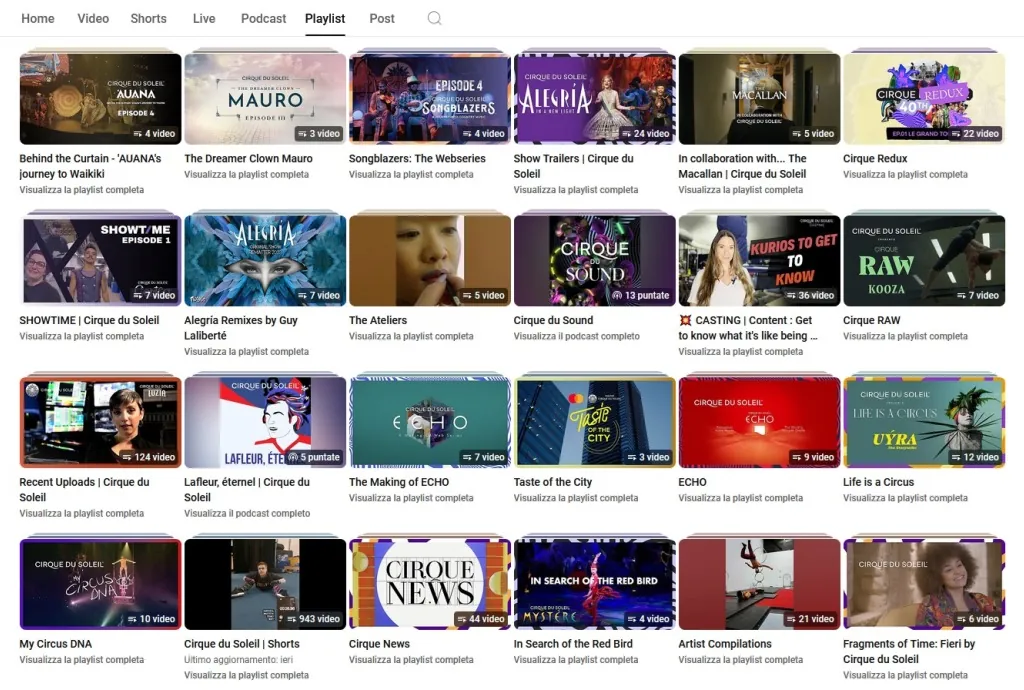
Task: Open Songblazers Episode 4 thumbnail
Action: coord(430,99)
